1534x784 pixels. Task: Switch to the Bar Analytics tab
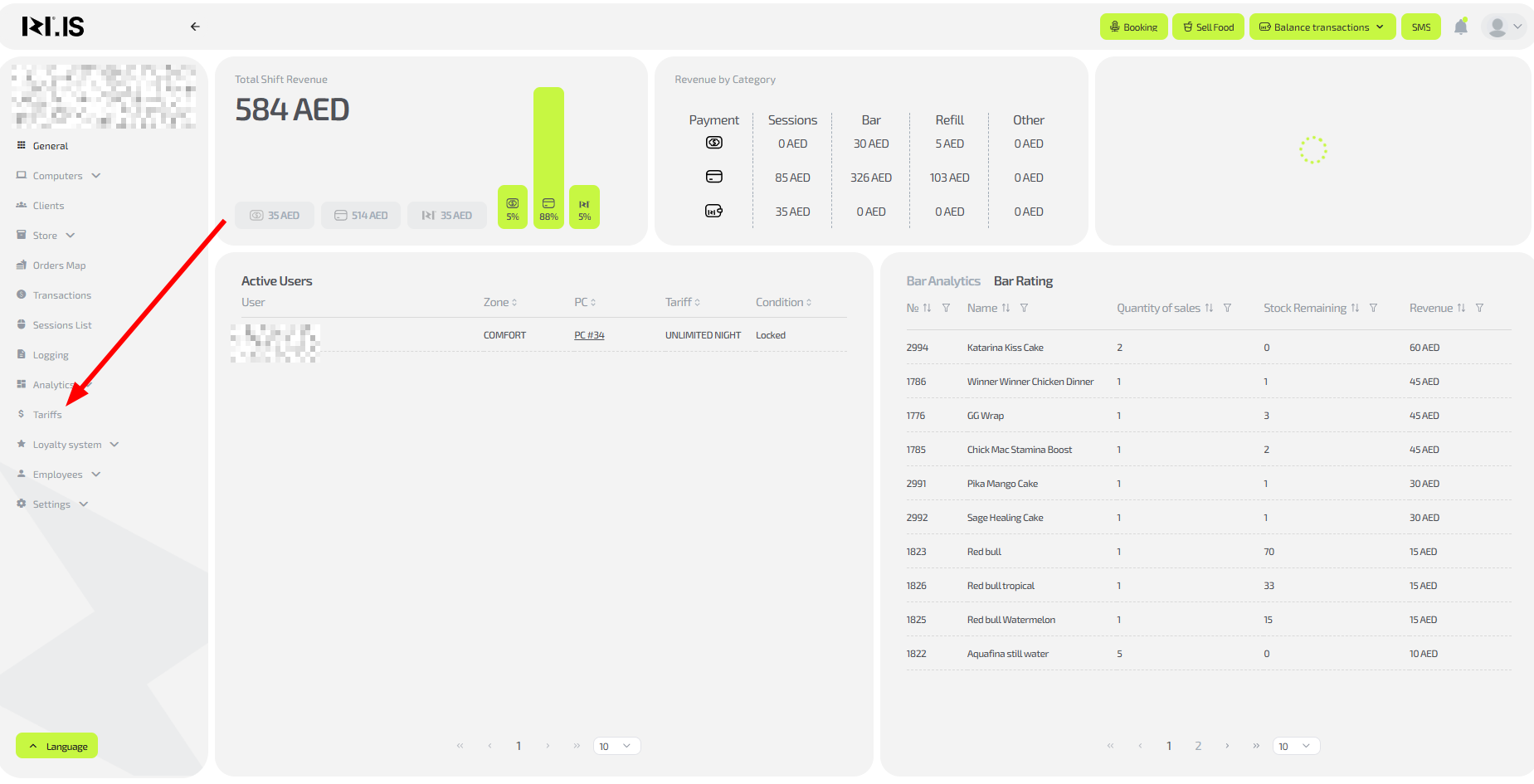(942, 281)
